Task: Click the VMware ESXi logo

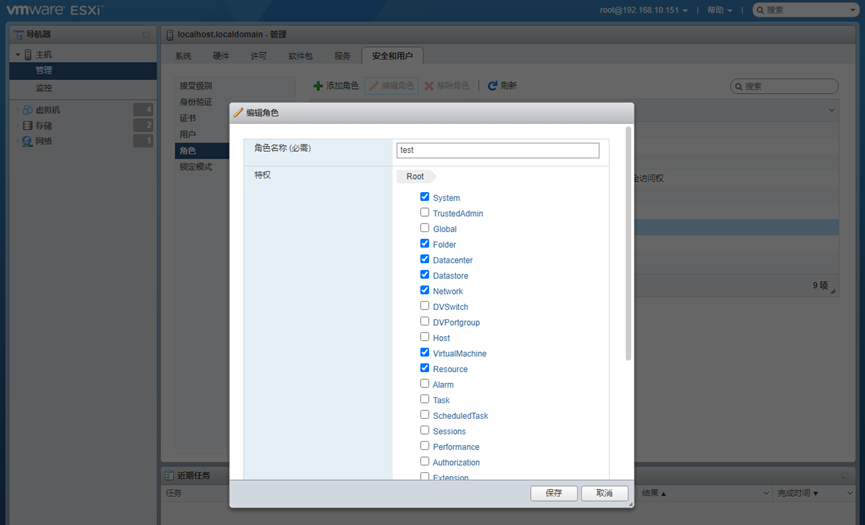Action: point(55,10)
